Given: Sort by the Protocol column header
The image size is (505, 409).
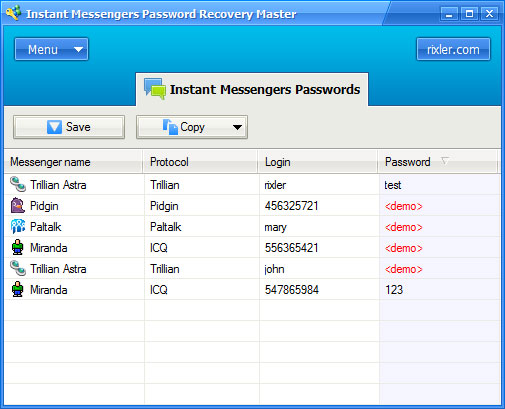Looking at the screenshot, I should pyautogui.click(x=201, y=162).
